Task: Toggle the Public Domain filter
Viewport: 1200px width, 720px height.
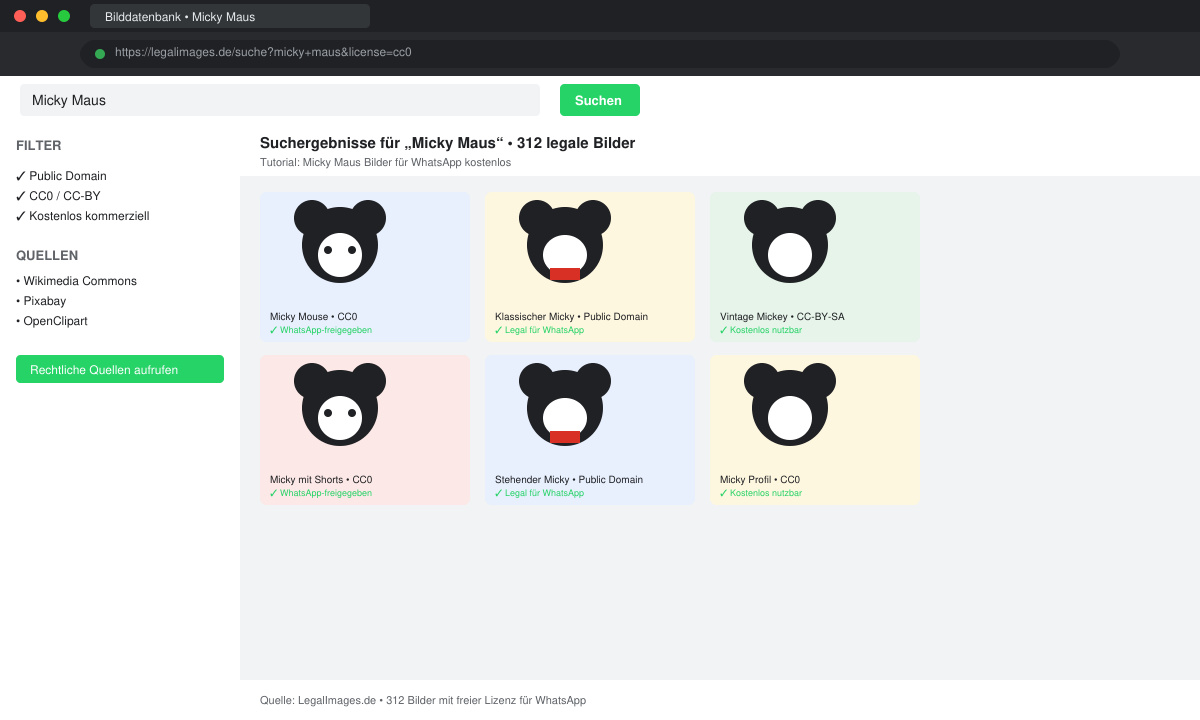Action: (61, 176)
